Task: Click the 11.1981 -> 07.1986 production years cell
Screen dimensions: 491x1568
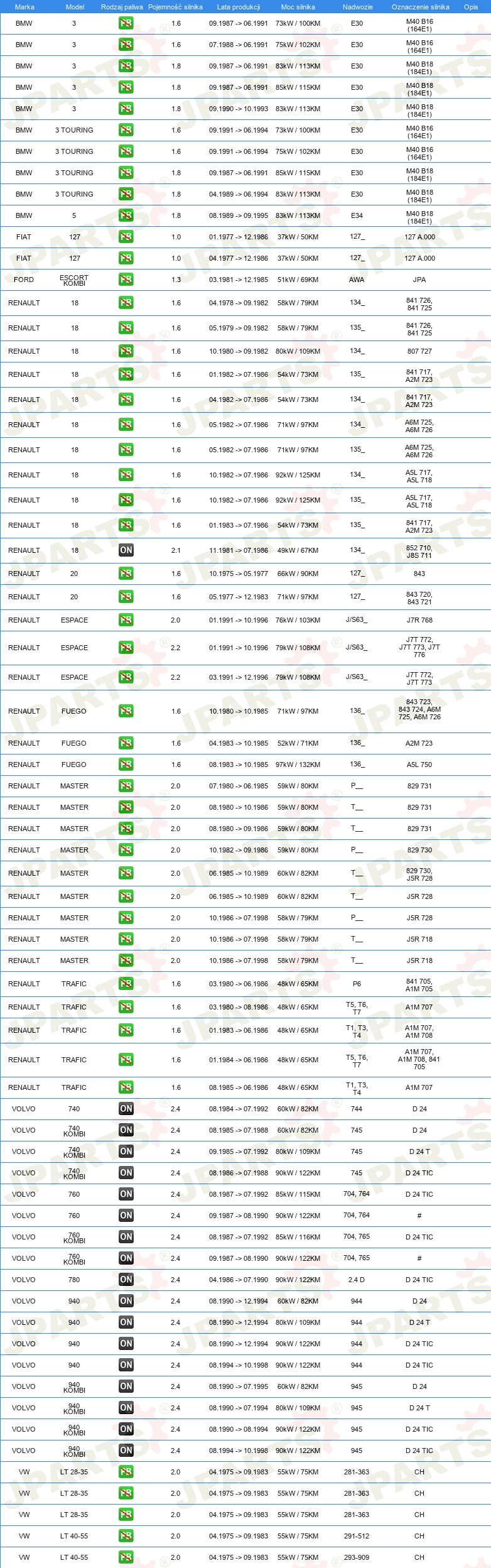Action: pyautogui.click(x=239, y=550)
